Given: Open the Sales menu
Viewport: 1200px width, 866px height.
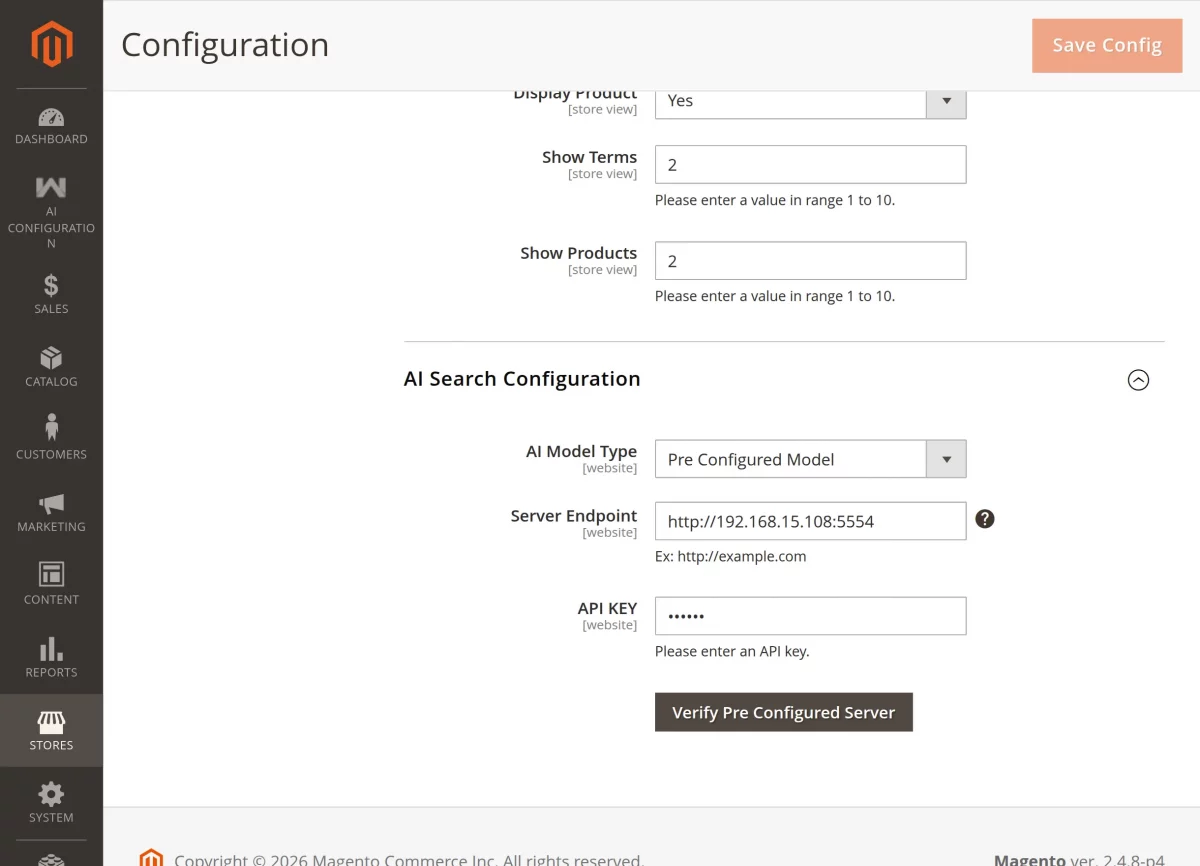Looking at the screenshot, I should pos(51,294).
